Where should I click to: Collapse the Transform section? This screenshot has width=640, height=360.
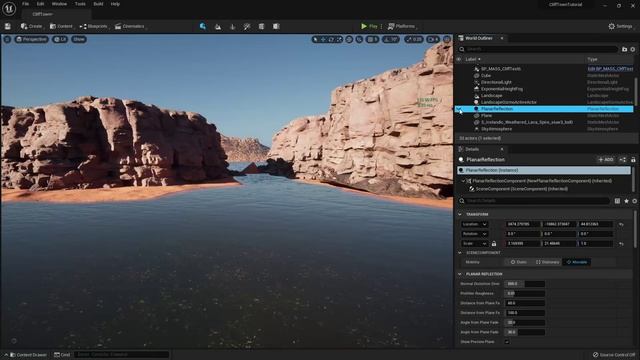coord(460,214)
